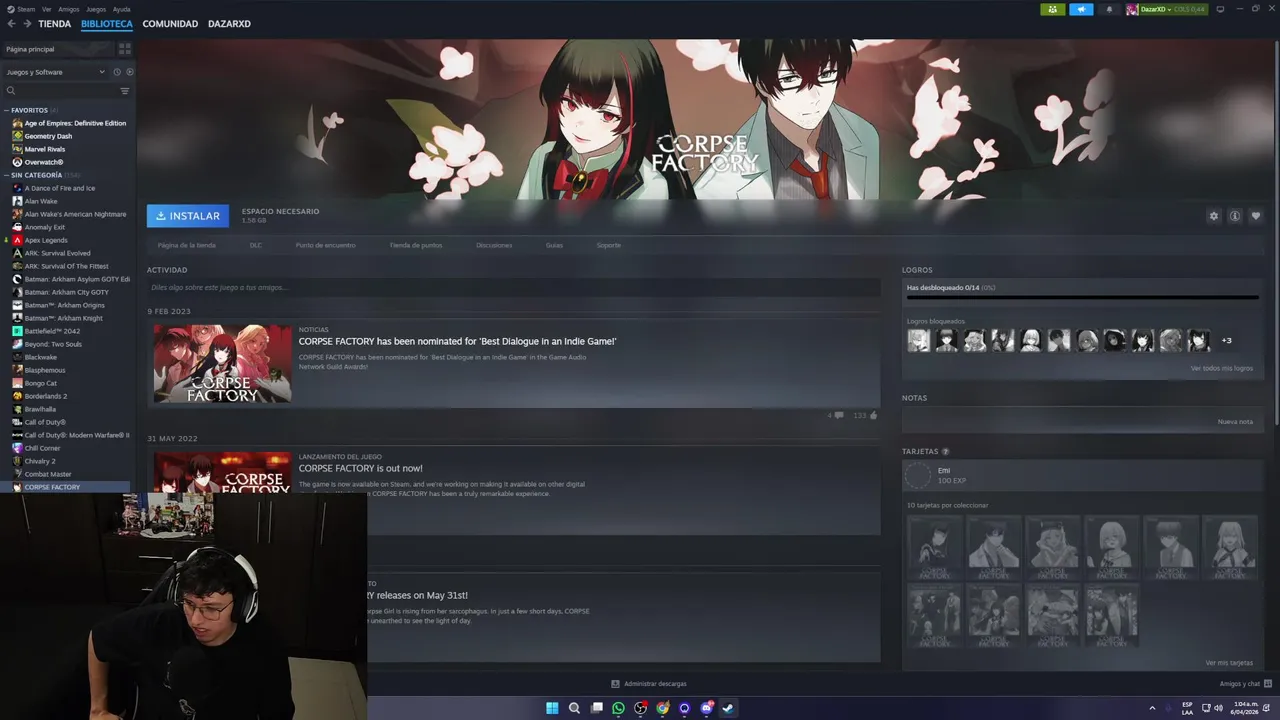
Task: Open the Best Dialogue news thumbnail
Action: [222, 363]
